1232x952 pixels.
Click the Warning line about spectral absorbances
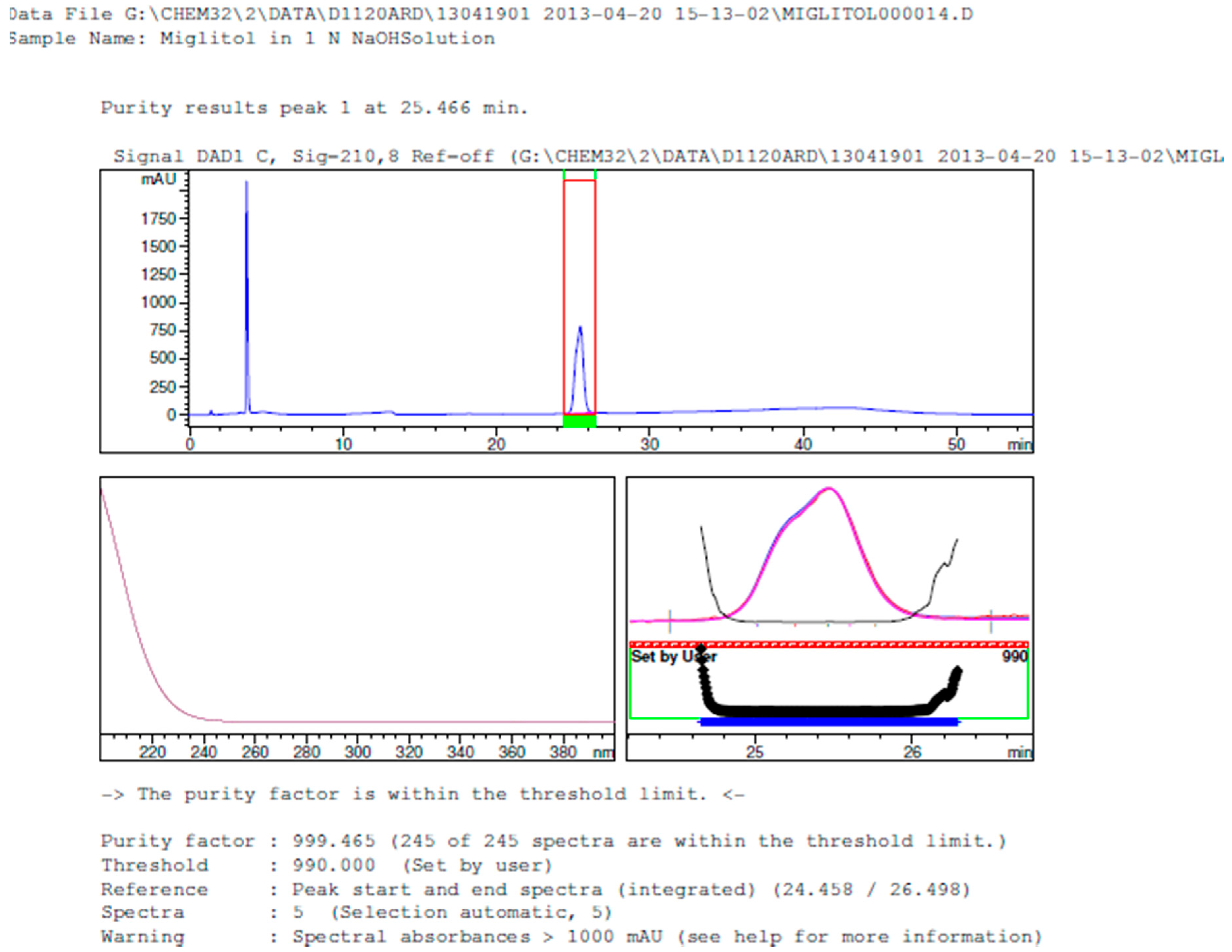(571, 937)
